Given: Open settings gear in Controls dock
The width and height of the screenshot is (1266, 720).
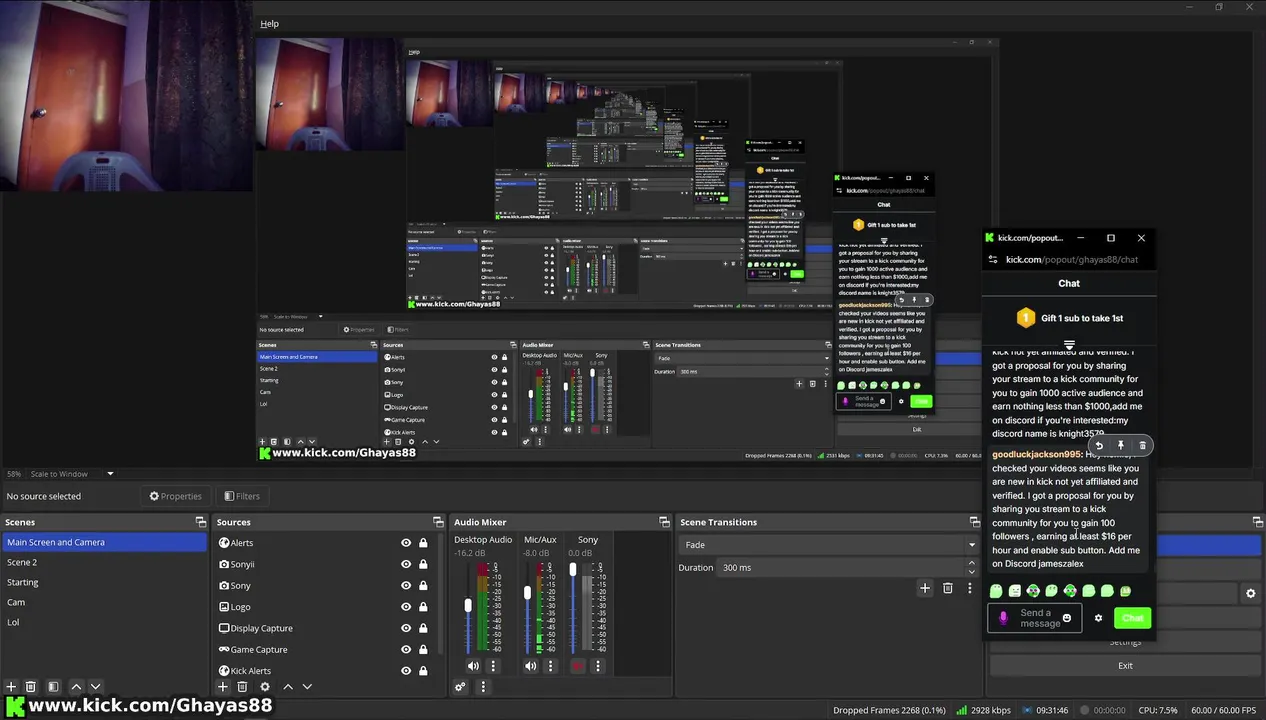Looking at the screenshot, I should pos(1250,594).
